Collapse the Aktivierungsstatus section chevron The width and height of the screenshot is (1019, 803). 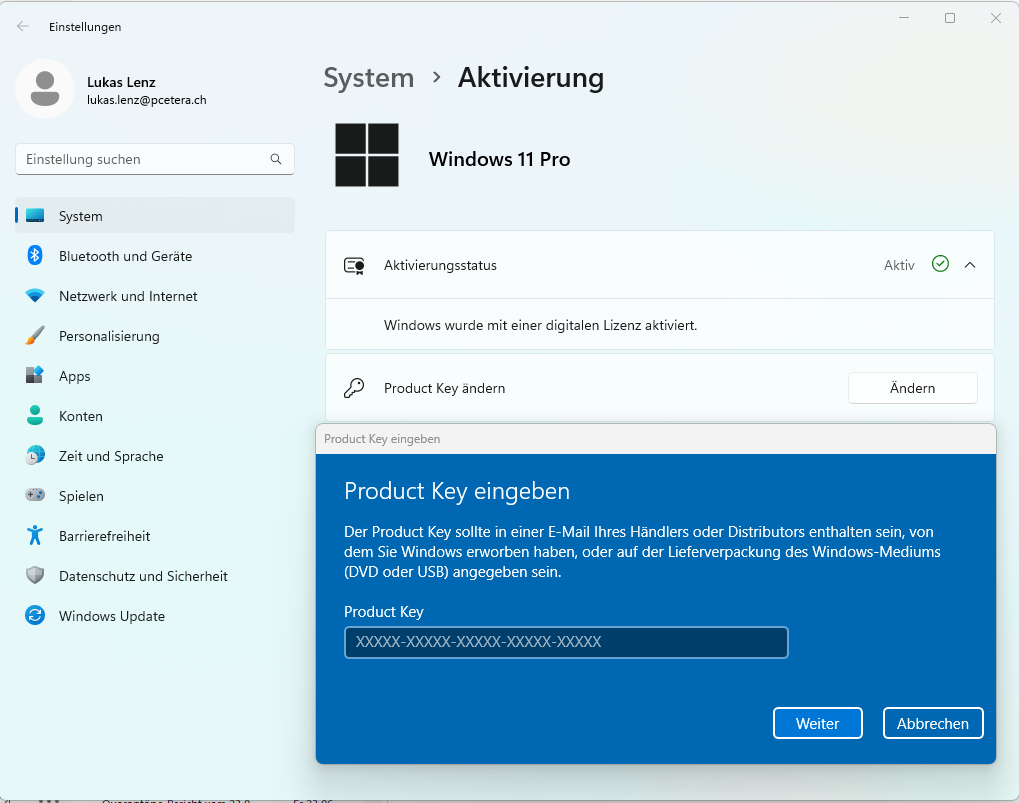click(970, 265)
